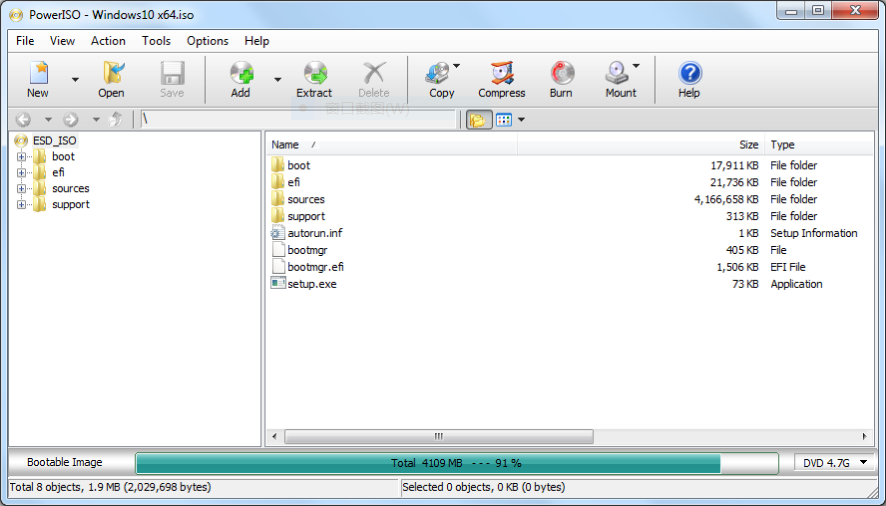Toggle the folder tree pane button

point(478,120)
